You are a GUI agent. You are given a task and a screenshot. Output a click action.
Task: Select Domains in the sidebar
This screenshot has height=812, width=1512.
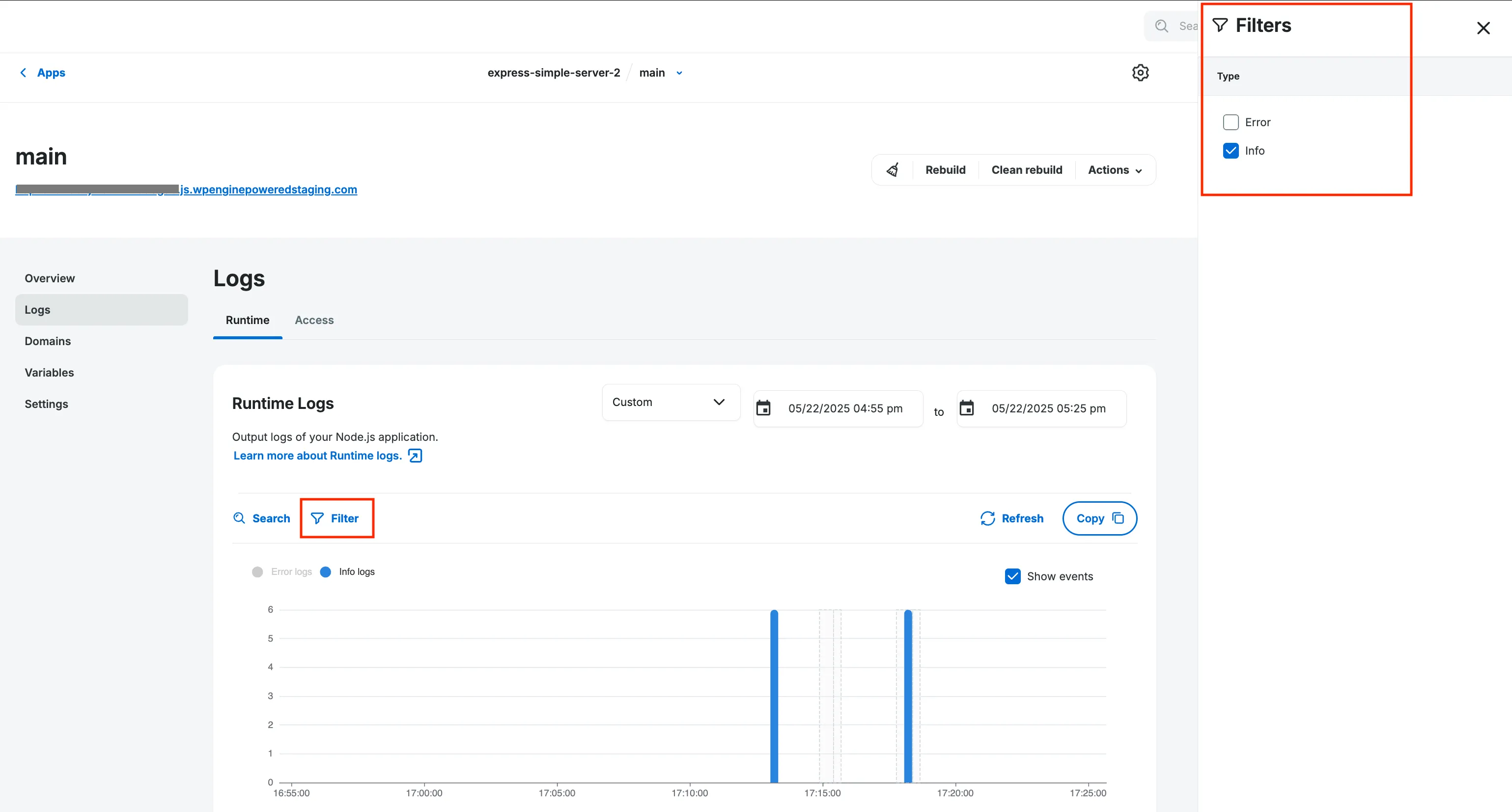(48, 341)
